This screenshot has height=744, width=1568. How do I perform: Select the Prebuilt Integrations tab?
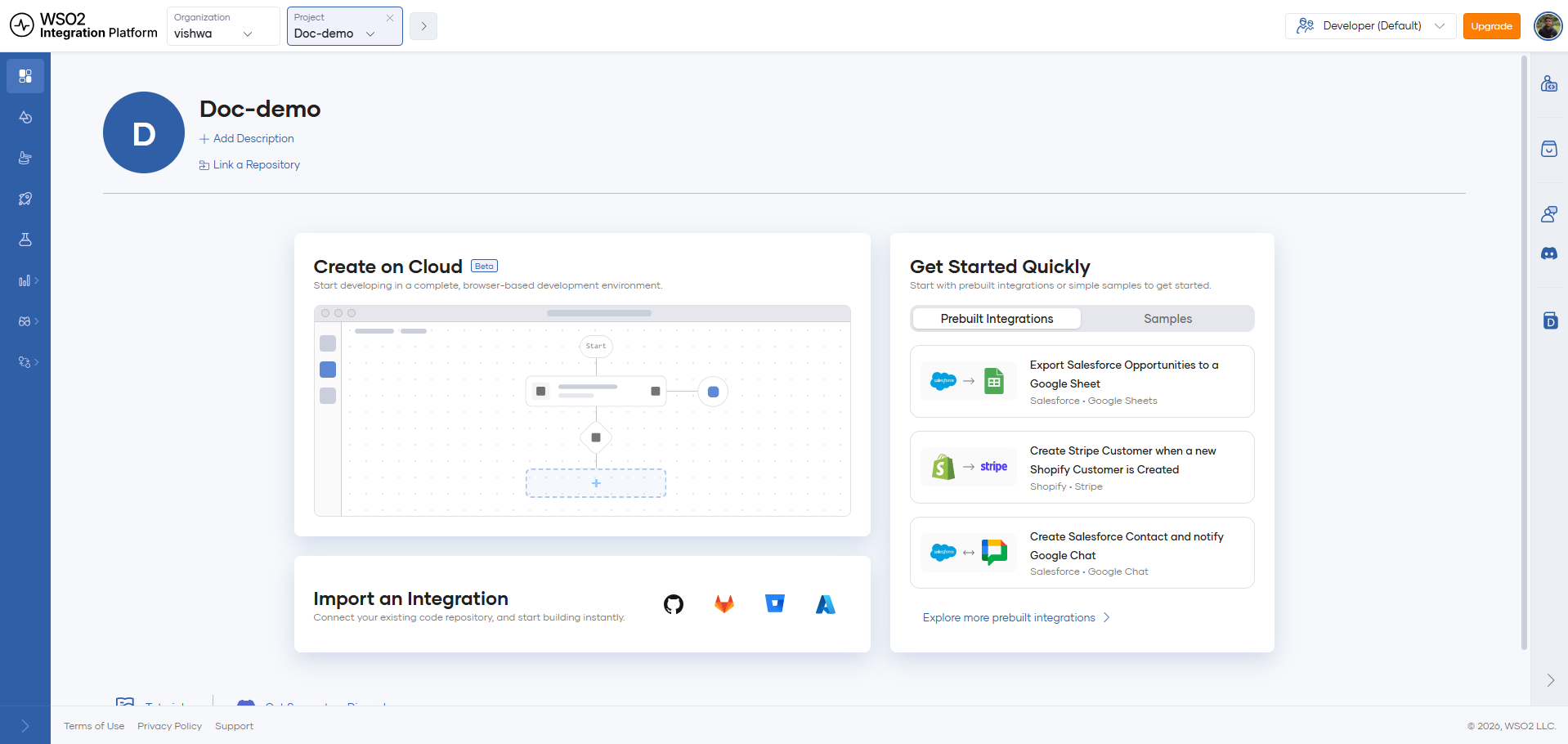pyautogui.click(x=997, y=319)
